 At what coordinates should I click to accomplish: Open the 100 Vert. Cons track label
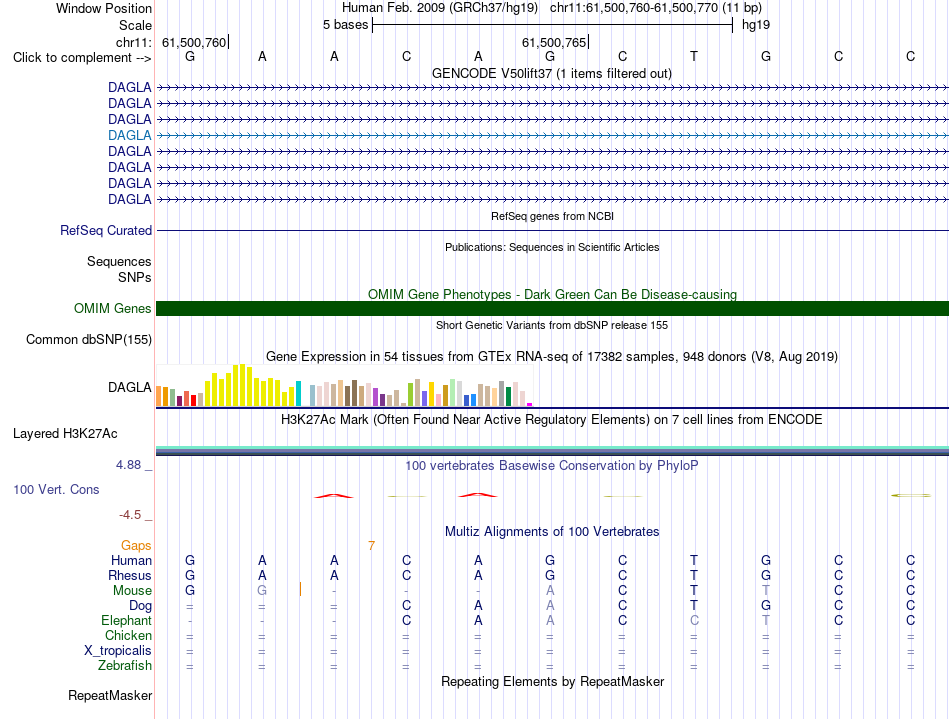pyautogui.click(x=56, y=489)
